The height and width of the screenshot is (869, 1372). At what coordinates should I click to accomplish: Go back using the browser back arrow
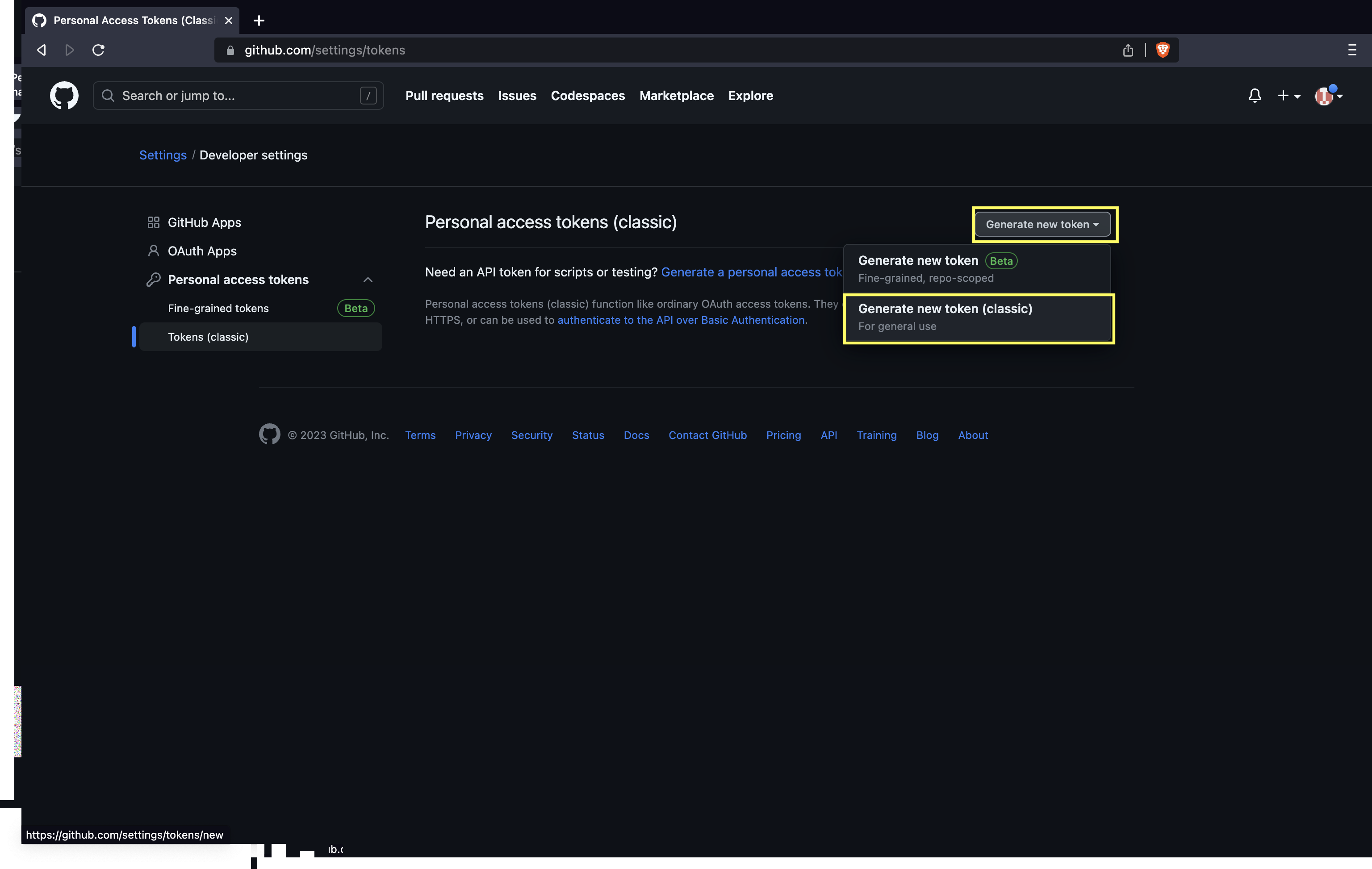[41, 50]
